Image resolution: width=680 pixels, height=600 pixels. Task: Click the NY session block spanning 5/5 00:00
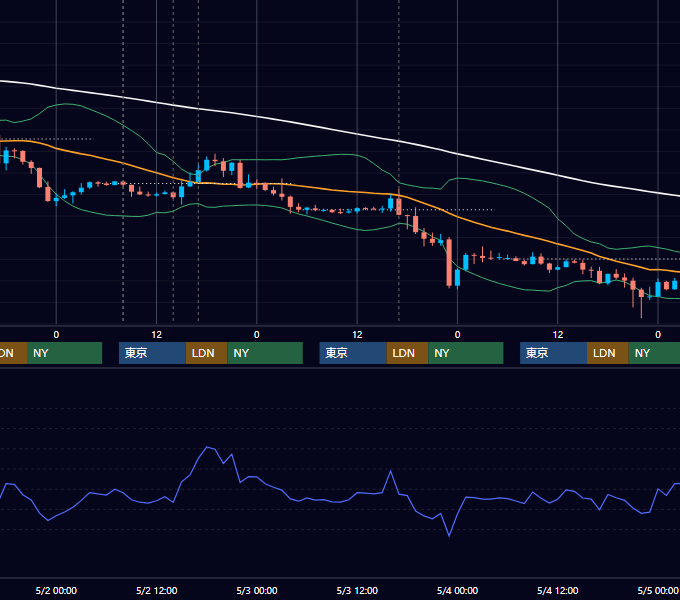pyautogui.click(x=654, y=353)
